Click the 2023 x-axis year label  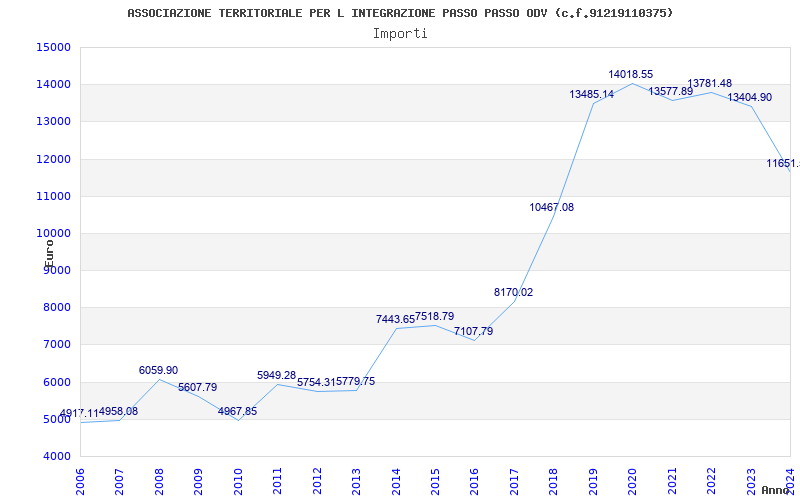(751, 482)
